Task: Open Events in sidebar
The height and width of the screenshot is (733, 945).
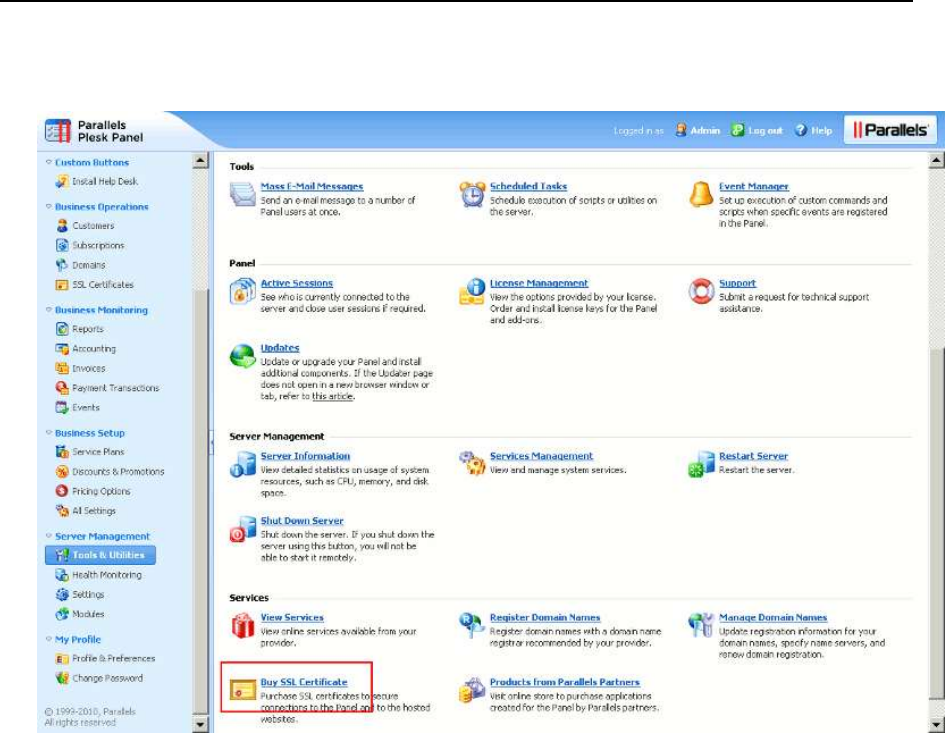Action: click(x=86, y=407)
